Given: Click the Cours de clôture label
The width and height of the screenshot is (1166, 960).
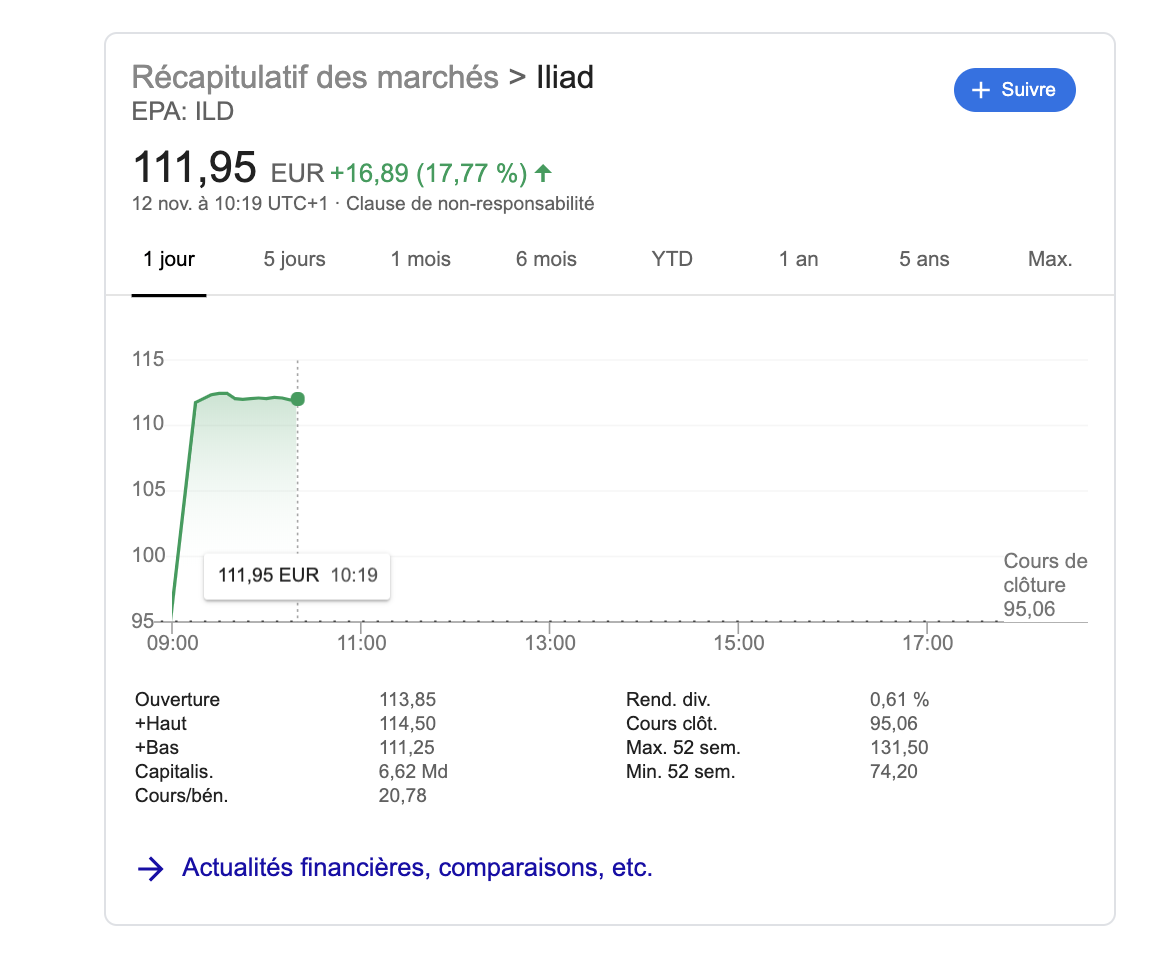Looking at the screenshot, I should coord(1045,573).
